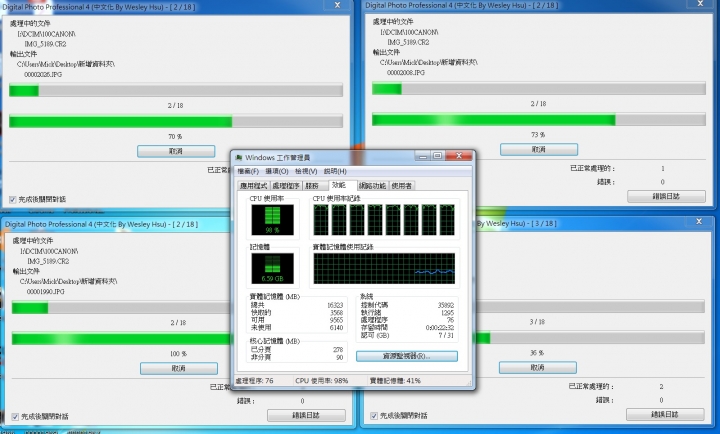Click the '73 %' progress text

(538, 135)
